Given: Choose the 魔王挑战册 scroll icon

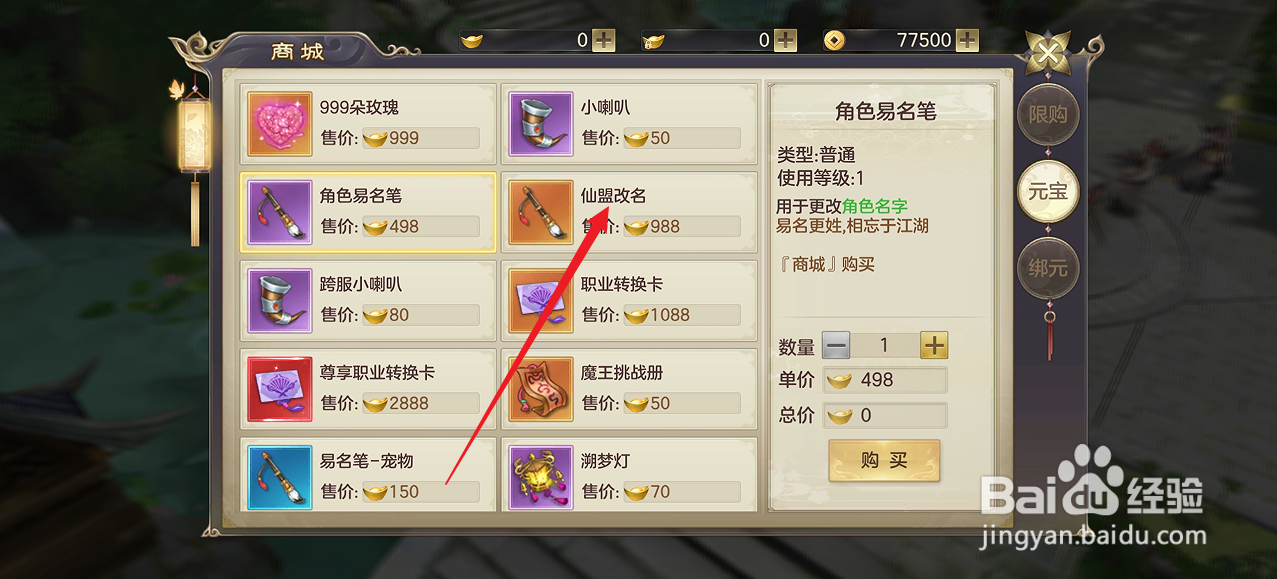Looking at the screenshot, I should (x=541, y=388).
